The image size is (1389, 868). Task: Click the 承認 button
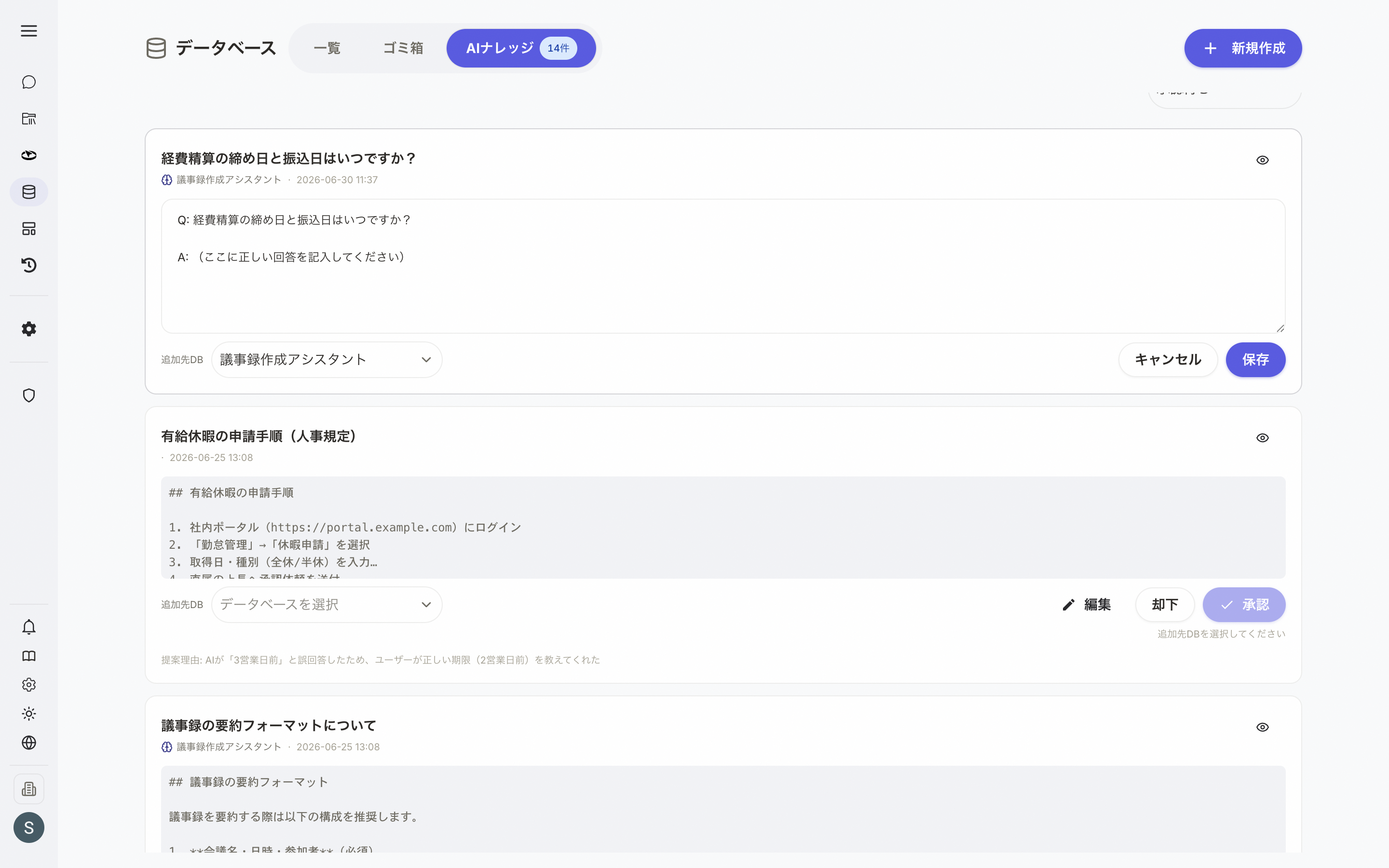click(1244, 605)
